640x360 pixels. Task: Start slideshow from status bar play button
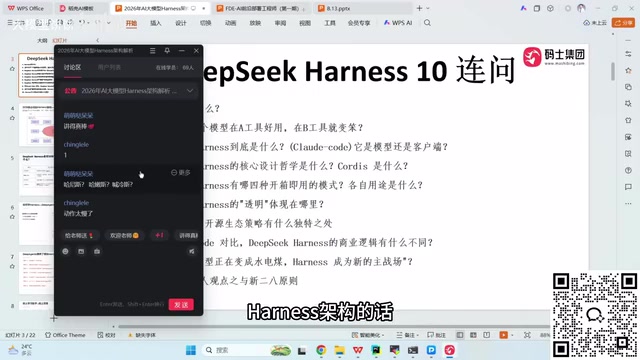point(503,335)
